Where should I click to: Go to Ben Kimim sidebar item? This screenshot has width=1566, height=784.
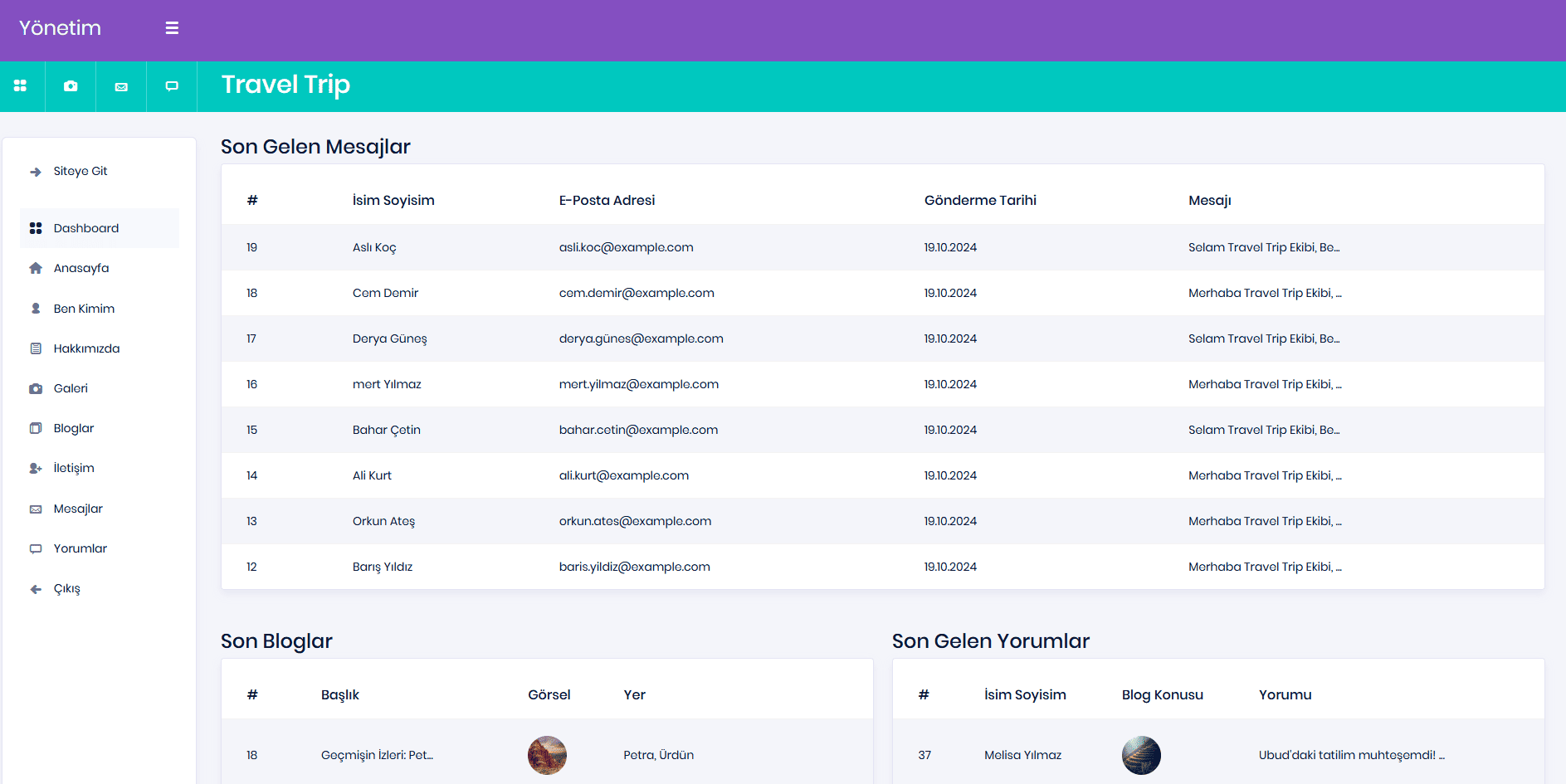pos(84,309)
